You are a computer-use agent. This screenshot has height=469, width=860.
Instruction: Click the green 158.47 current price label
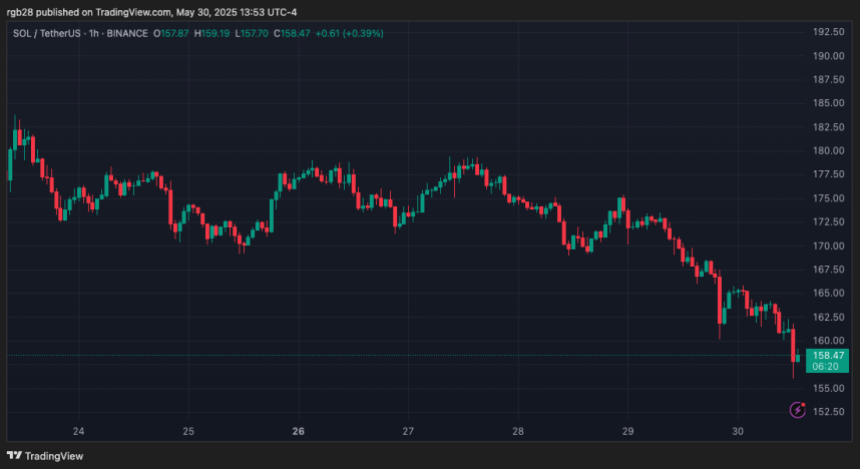point(829,355)
